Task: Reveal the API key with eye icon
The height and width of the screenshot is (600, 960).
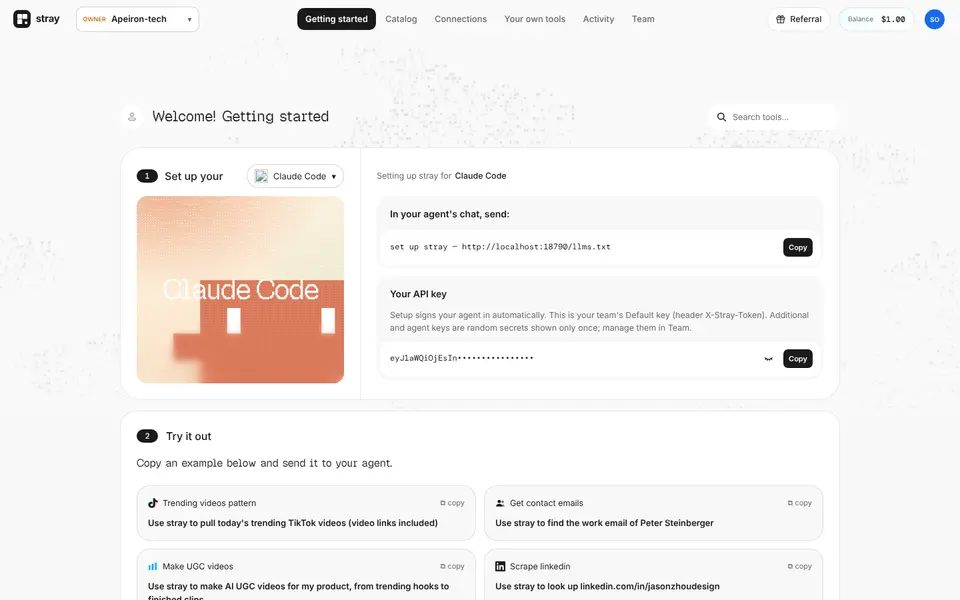Action: [x=768, y=359]
